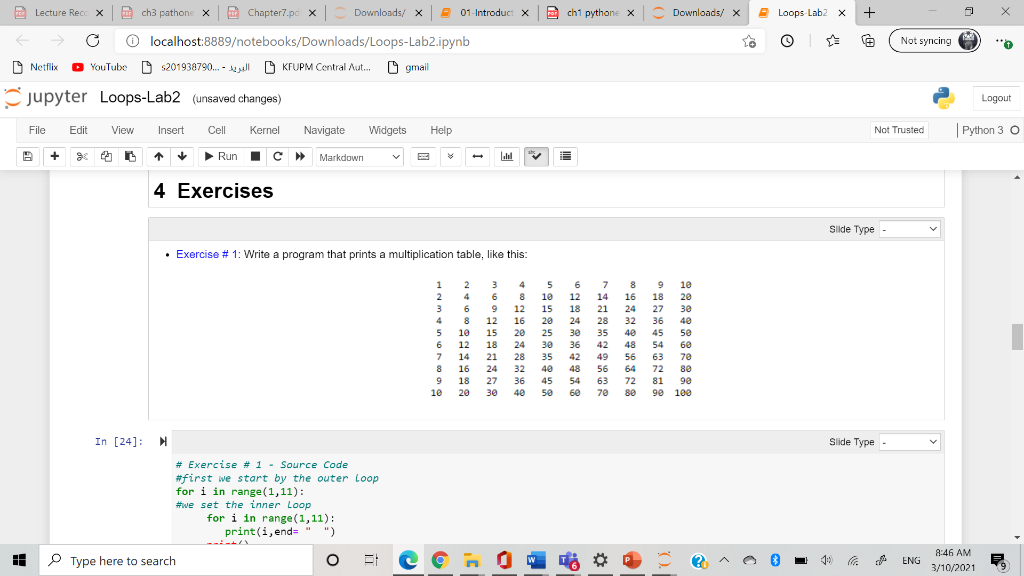Interrupt the kernel with stop icon
The image size is (1024, 576).
click(254, 157)
